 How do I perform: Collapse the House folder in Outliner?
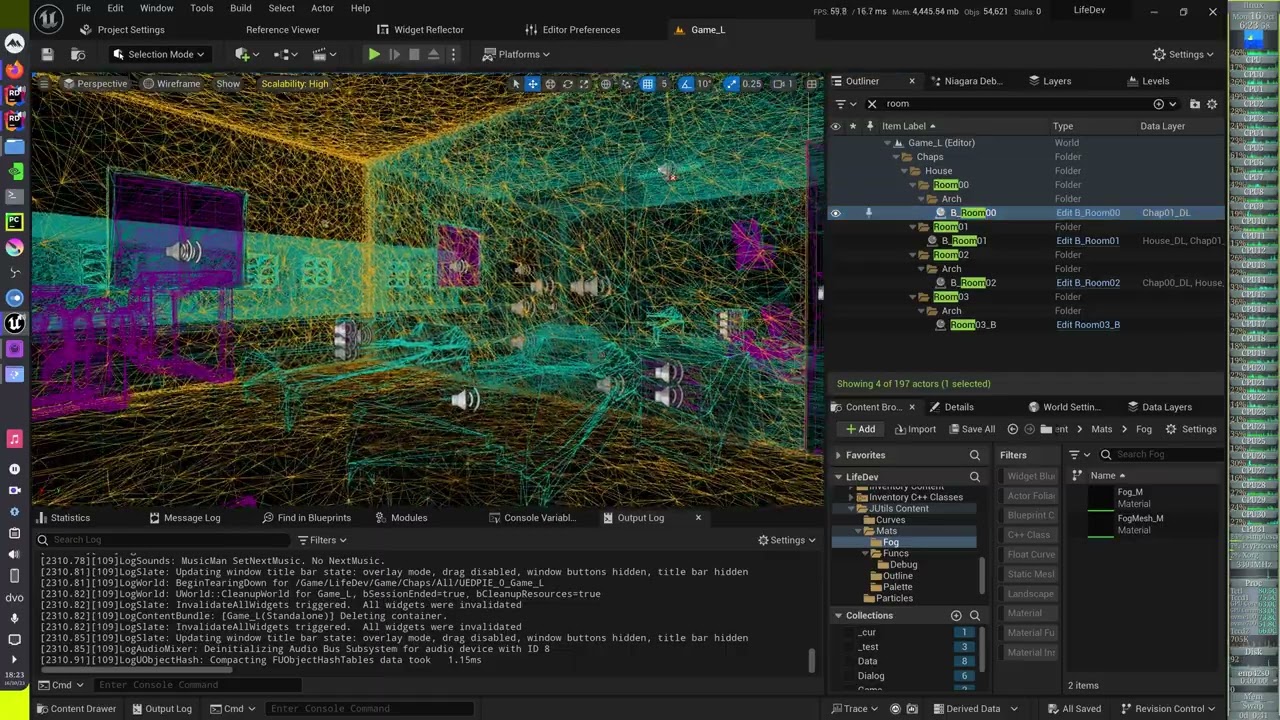(x=904, y=170)
